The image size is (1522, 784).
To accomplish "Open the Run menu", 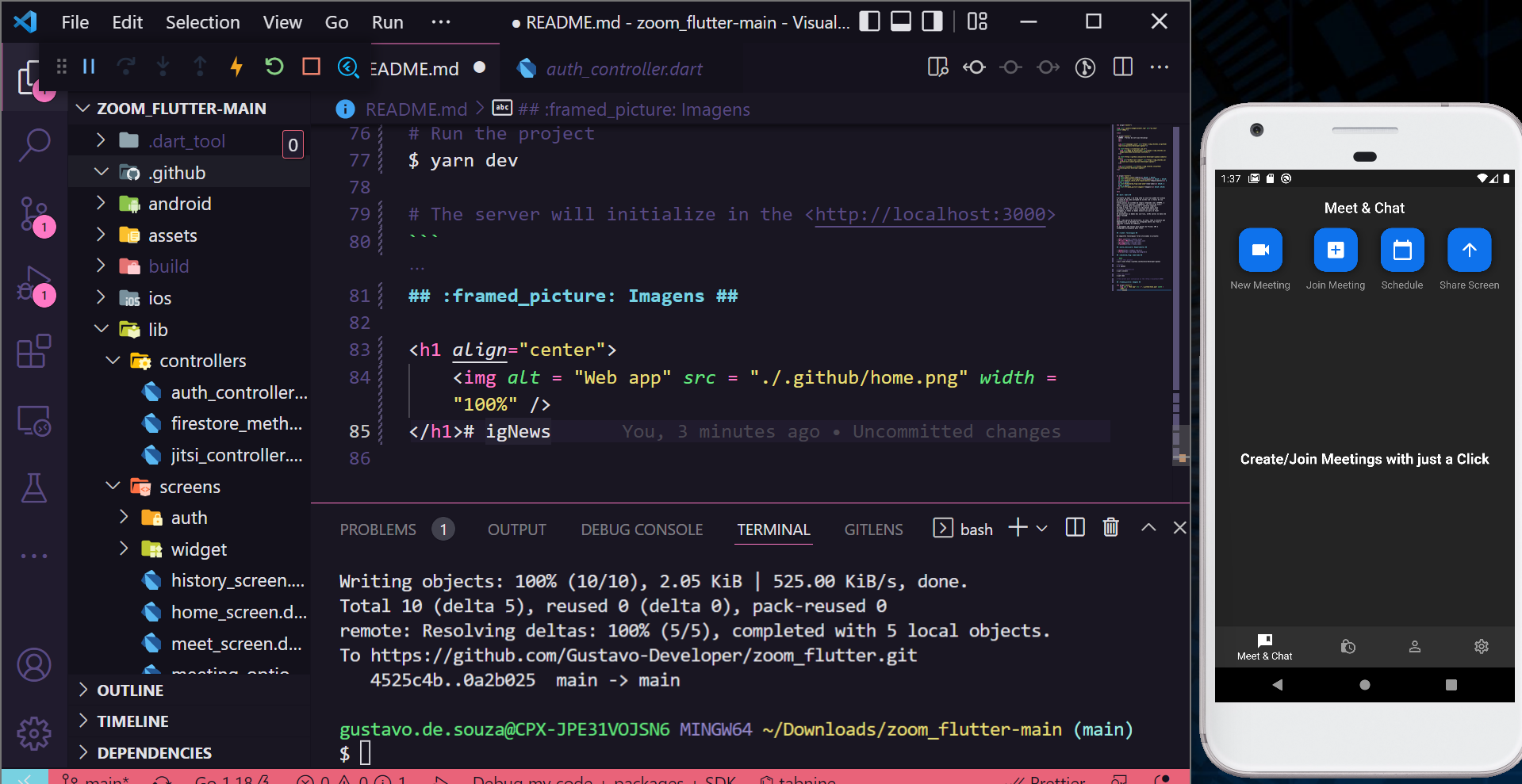I will click(x=387, y=22).
